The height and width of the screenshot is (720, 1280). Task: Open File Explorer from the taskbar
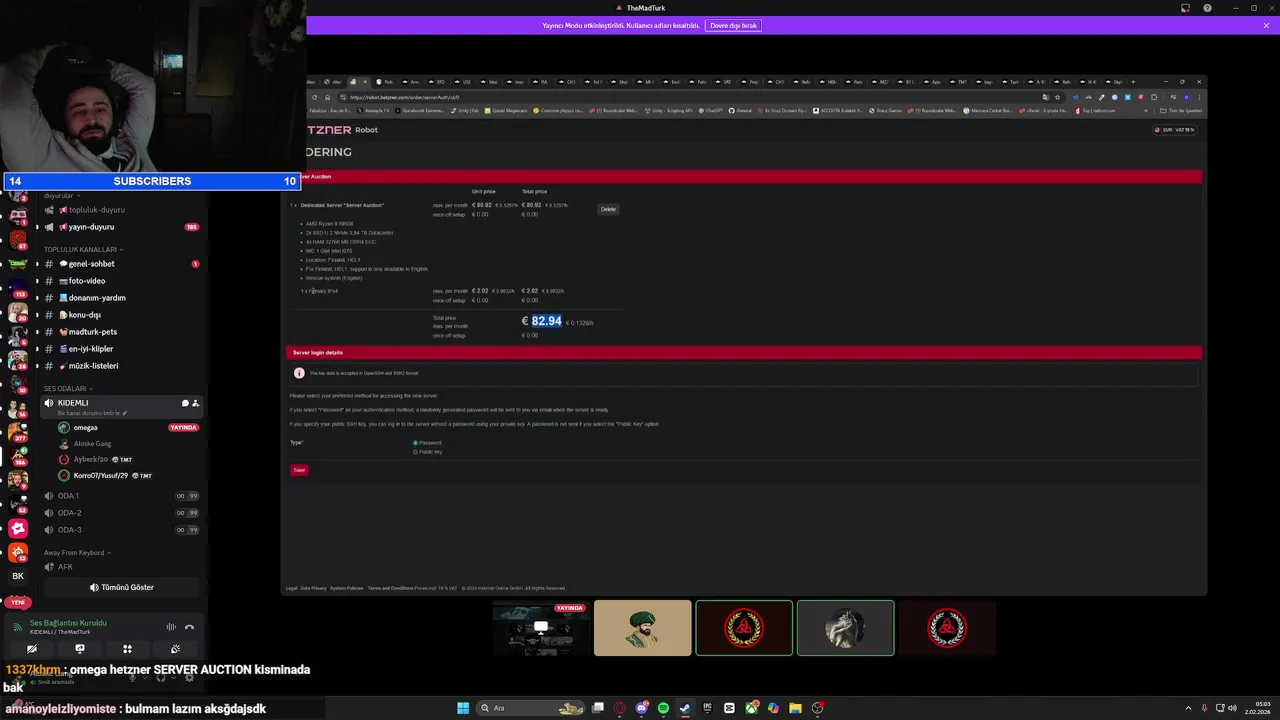tap(795, 708)
